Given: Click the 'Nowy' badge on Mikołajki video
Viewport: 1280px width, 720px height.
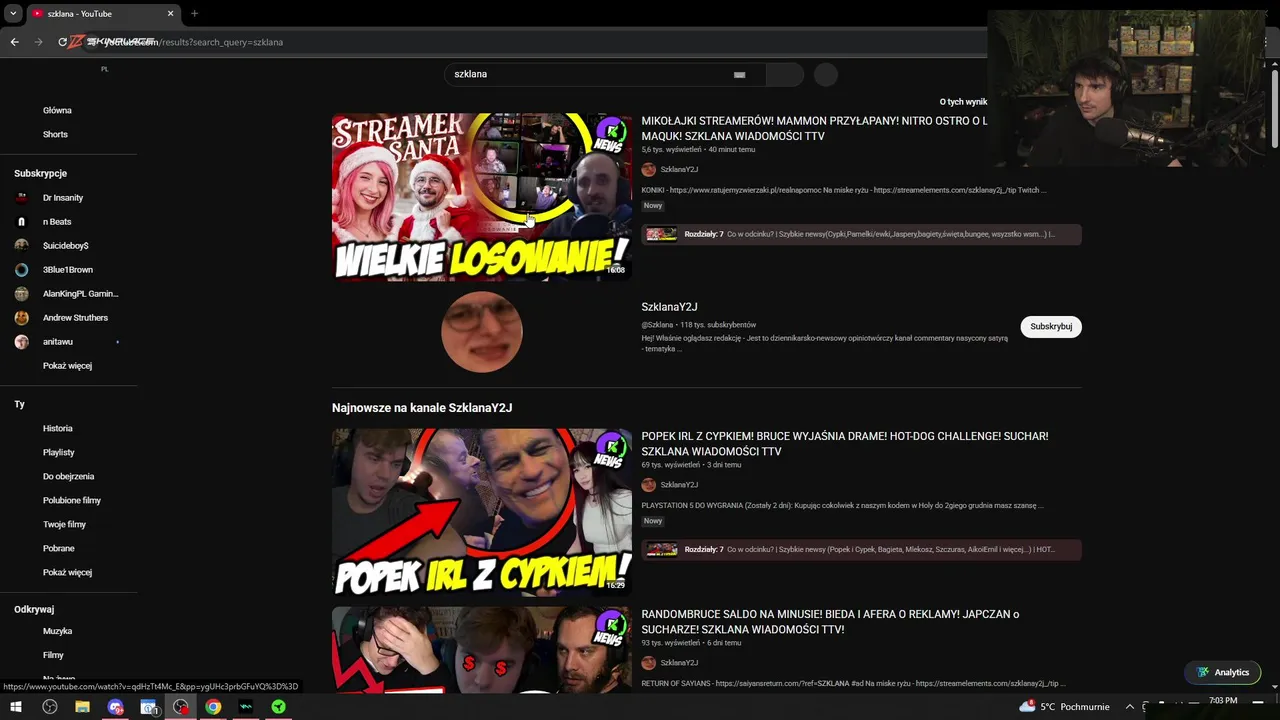Looking at the screenshot, I should pyautogui.click(x=653, y=206).
